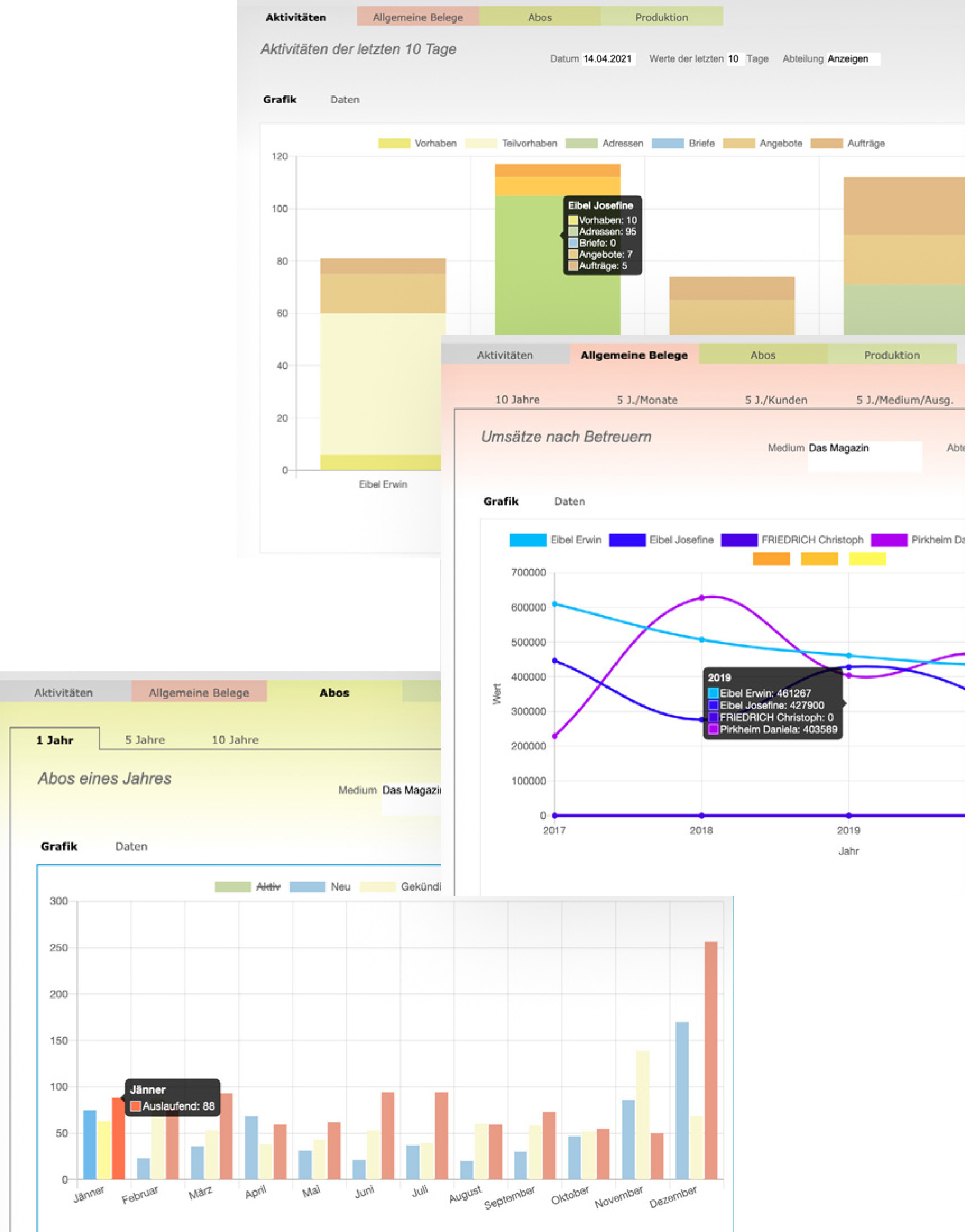Toggle the Neu legend item

(320, 887)
